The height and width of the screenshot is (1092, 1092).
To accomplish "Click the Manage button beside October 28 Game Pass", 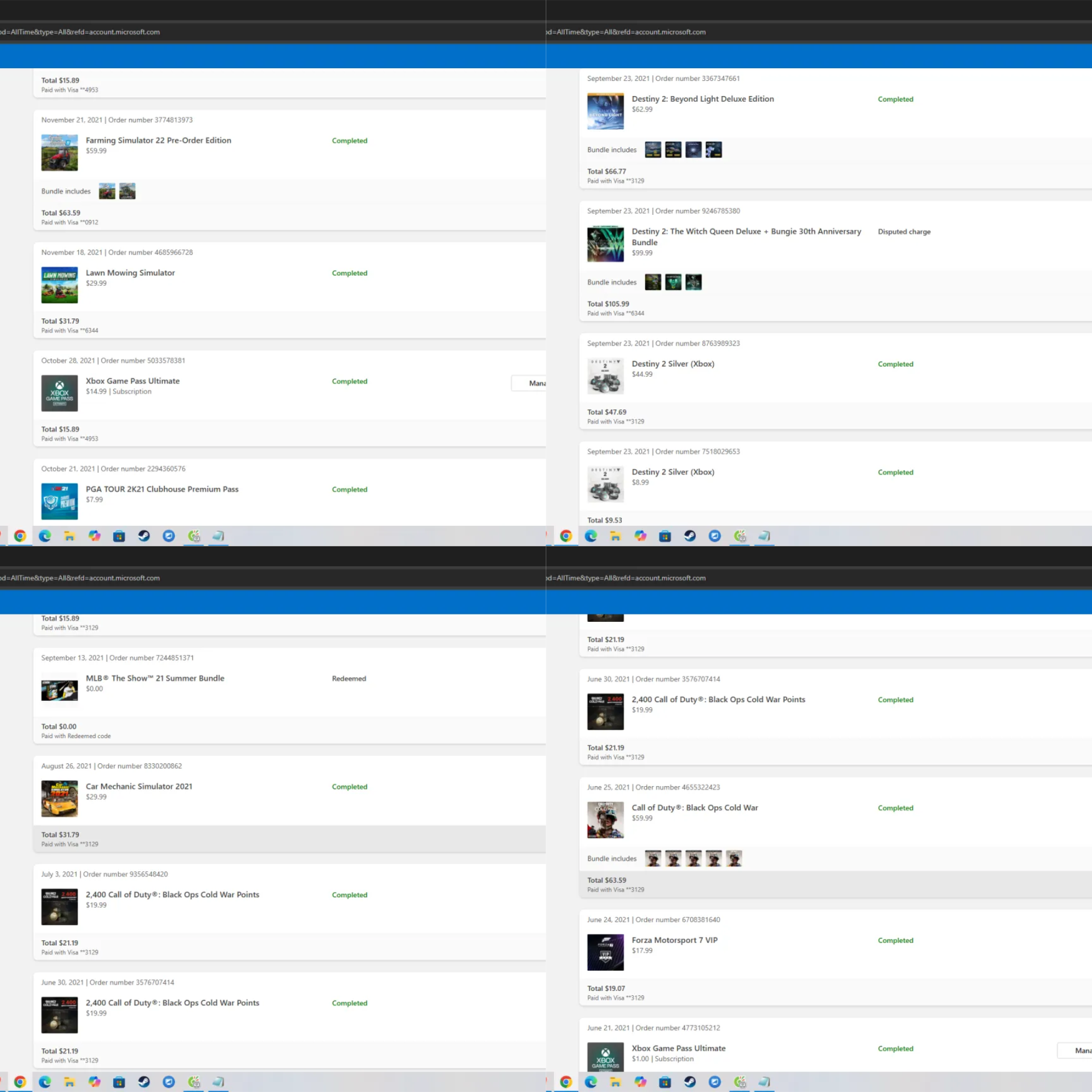I will (528, 383).
